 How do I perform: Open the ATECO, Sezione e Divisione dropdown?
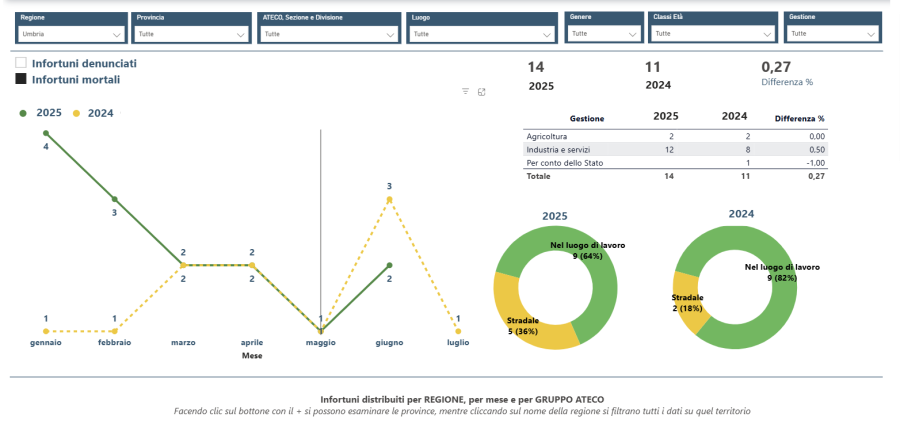[x=329, y=34]
